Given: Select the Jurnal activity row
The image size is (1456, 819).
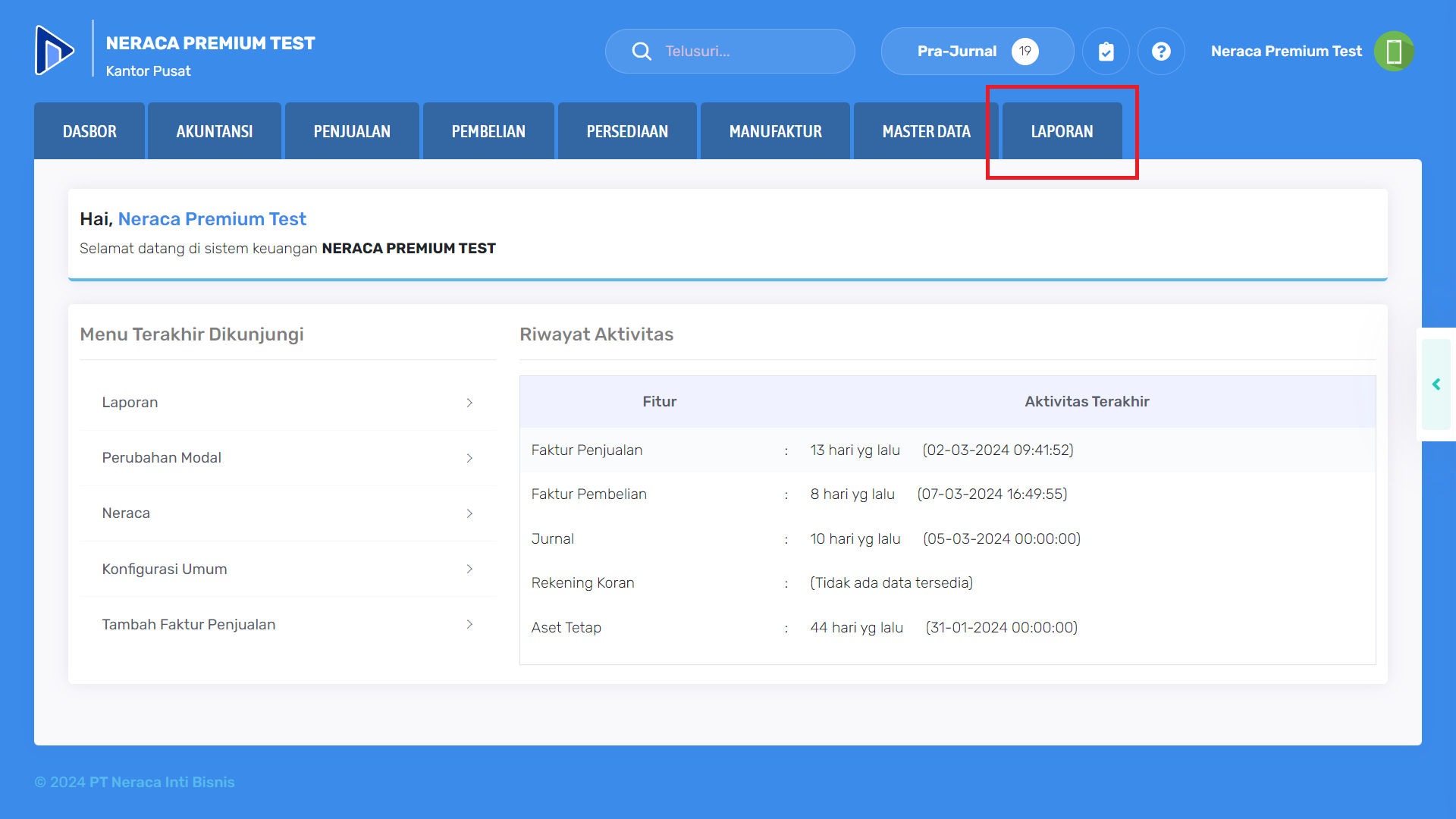Looking at the screenshot, I should pyautogui.click(x=948, y=538).
